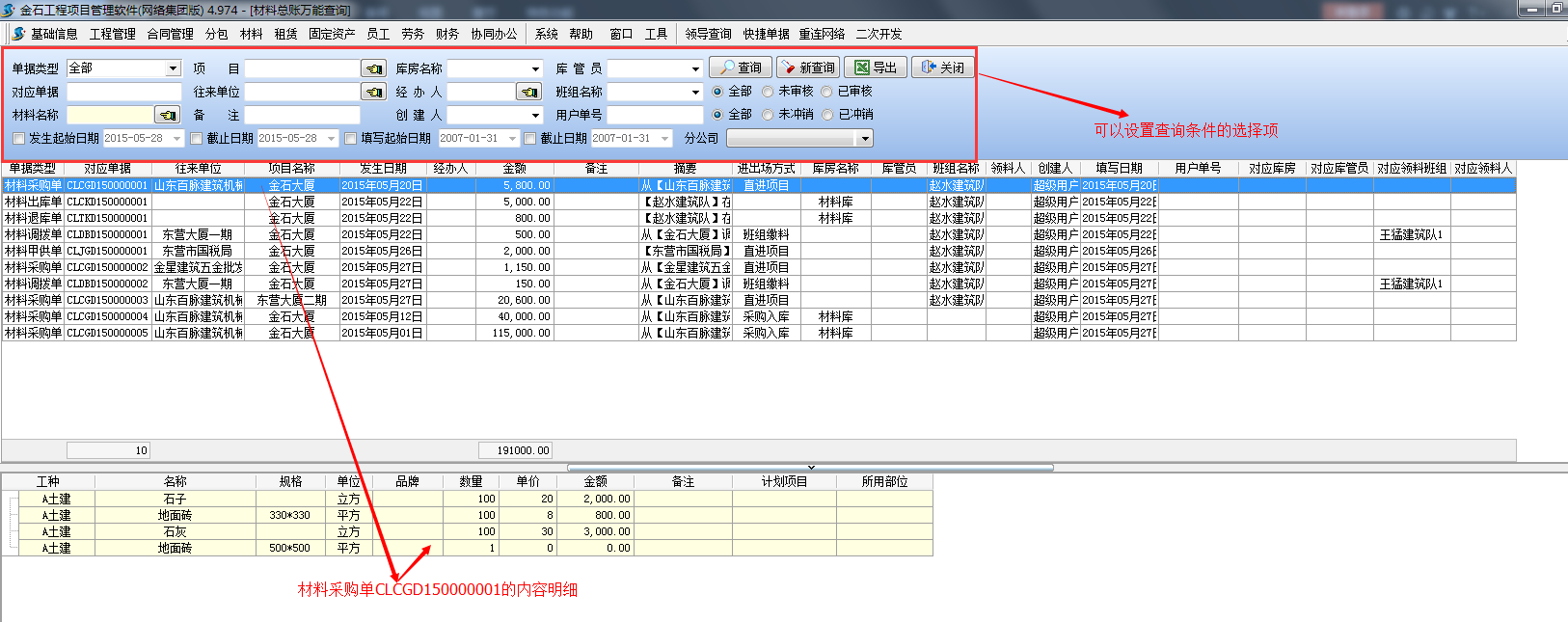This screenshot has width=1568, height=622.
Task: Select the 已冲销 radio button
Action: click(x=827, y=115)
